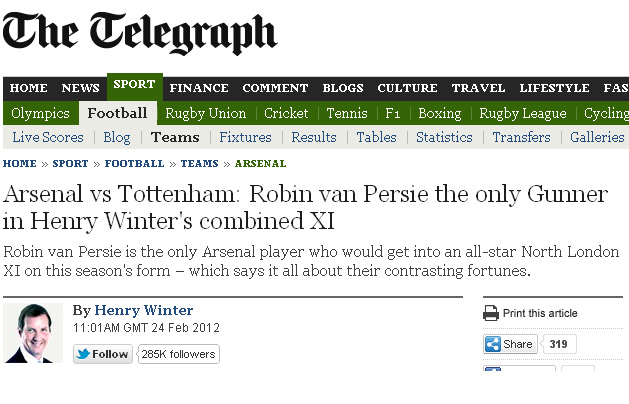Click the Twitter Follow button
The width and height of the screenshot is (629, 404).
pos(103,354)
